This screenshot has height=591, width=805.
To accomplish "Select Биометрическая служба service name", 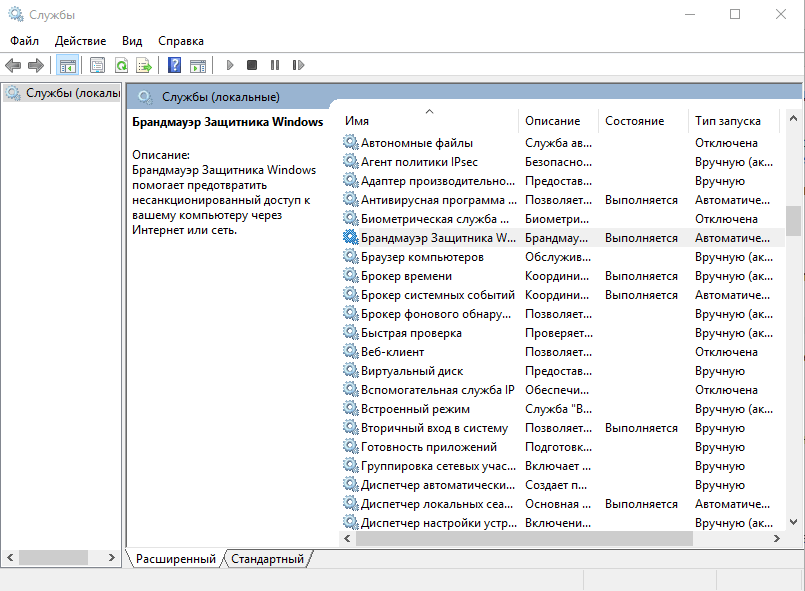I will click(435, 219).
